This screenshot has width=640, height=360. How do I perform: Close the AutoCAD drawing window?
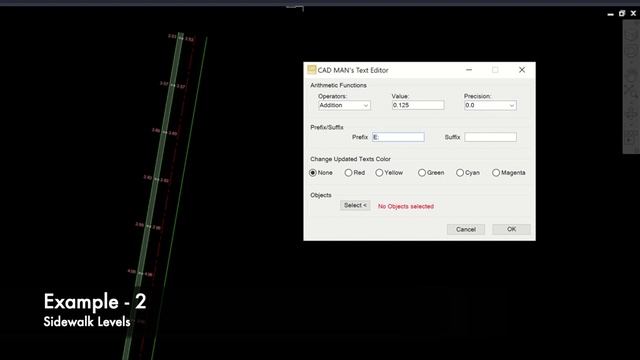pos(633,13)
